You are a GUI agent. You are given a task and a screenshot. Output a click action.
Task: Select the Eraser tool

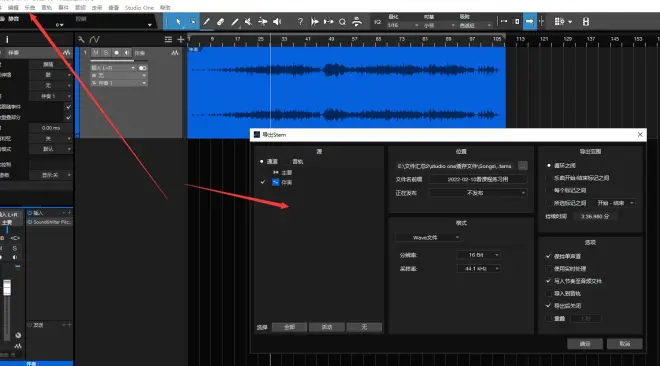(221, 21)
